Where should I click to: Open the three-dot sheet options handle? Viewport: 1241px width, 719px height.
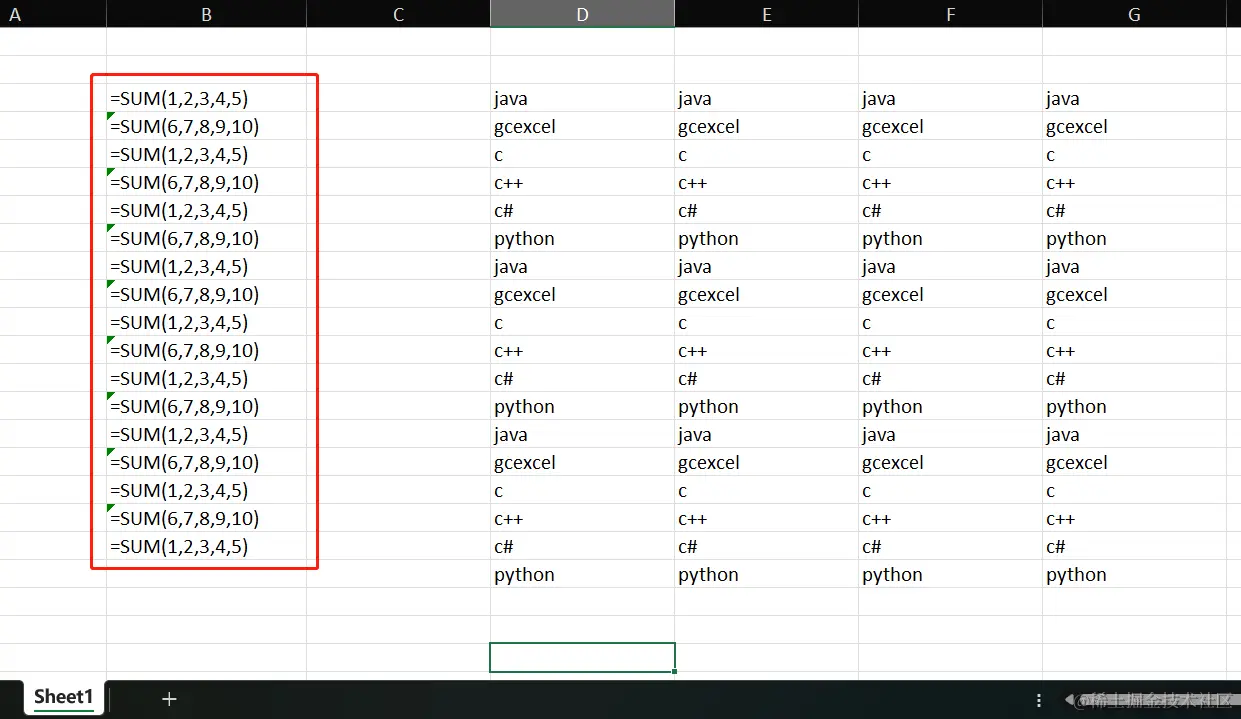[x=1039, y=700]
